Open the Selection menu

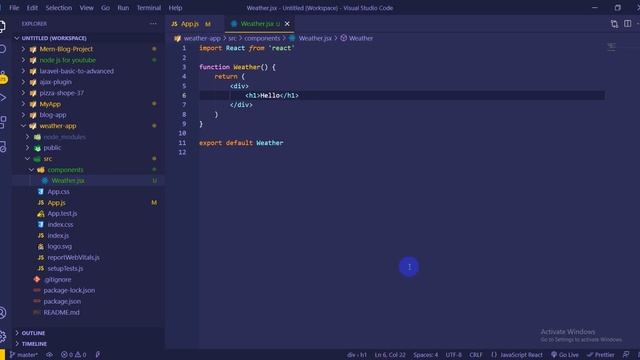[59, 8]
